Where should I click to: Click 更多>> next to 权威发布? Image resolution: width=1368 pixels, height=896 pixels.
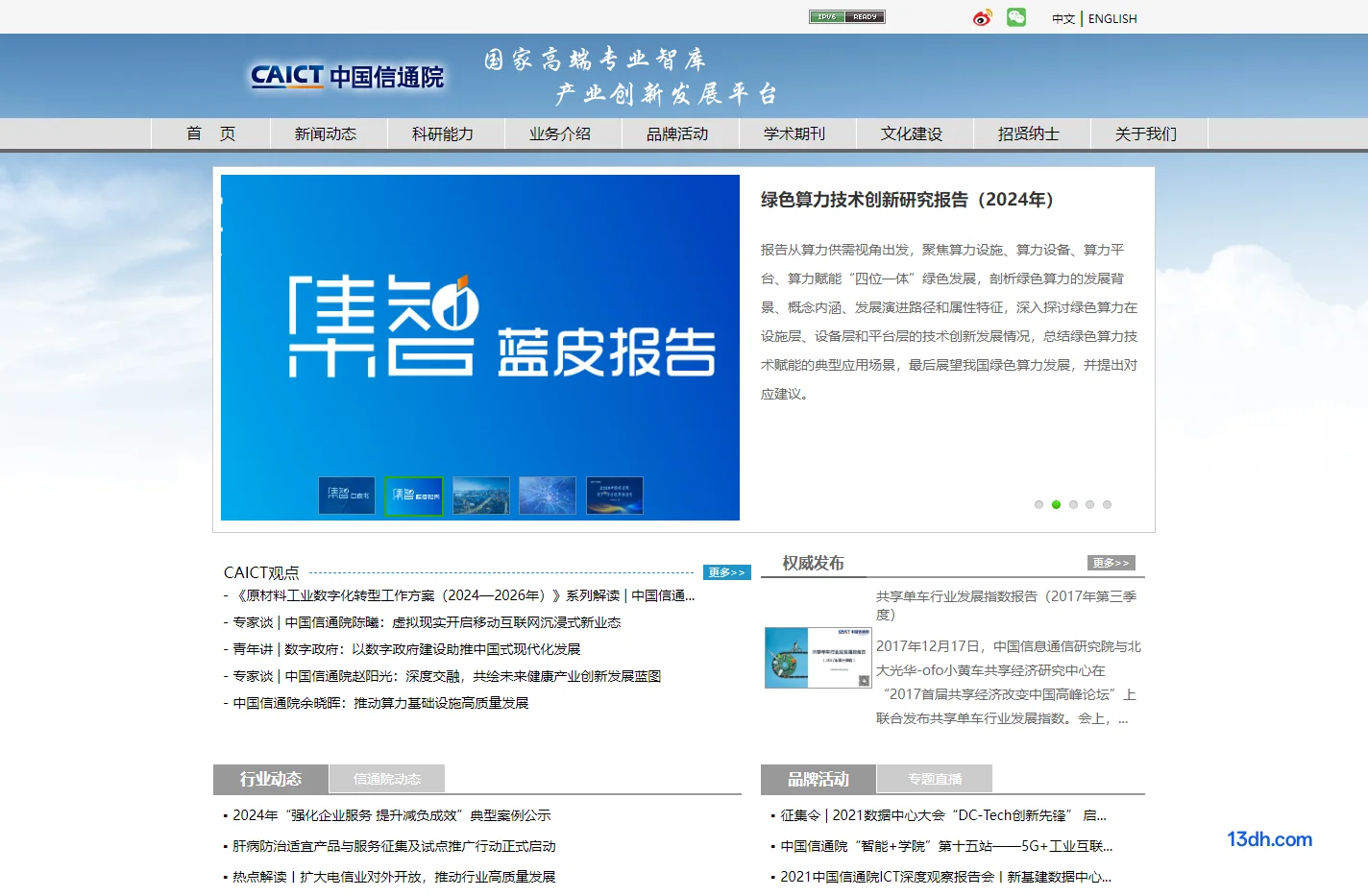[1111, 563]
